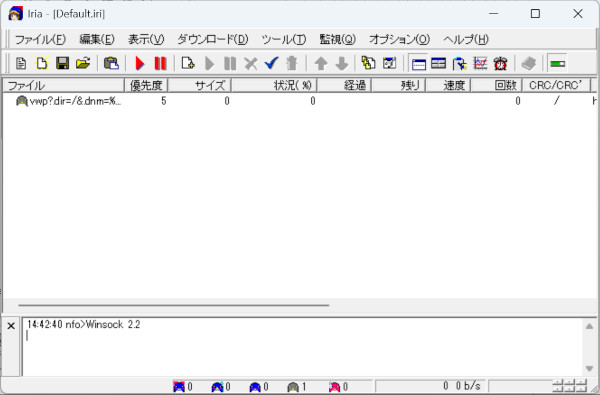Click the clipboard paste URL icon
Screen dimensions: 600x395
(x=111, y=63)
